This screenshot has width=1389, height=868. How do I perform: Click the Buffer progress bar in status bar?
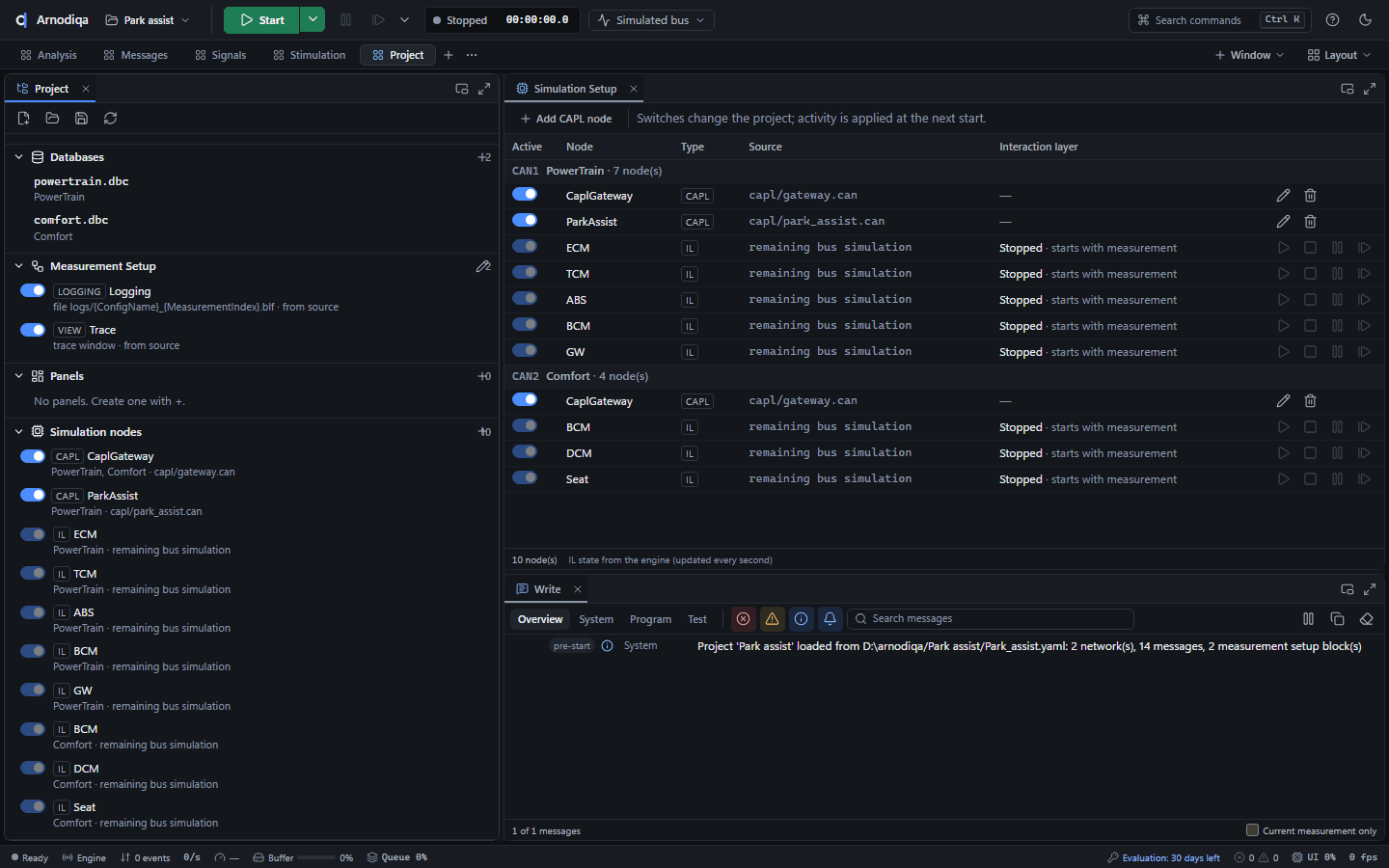[x=316, y=857]
